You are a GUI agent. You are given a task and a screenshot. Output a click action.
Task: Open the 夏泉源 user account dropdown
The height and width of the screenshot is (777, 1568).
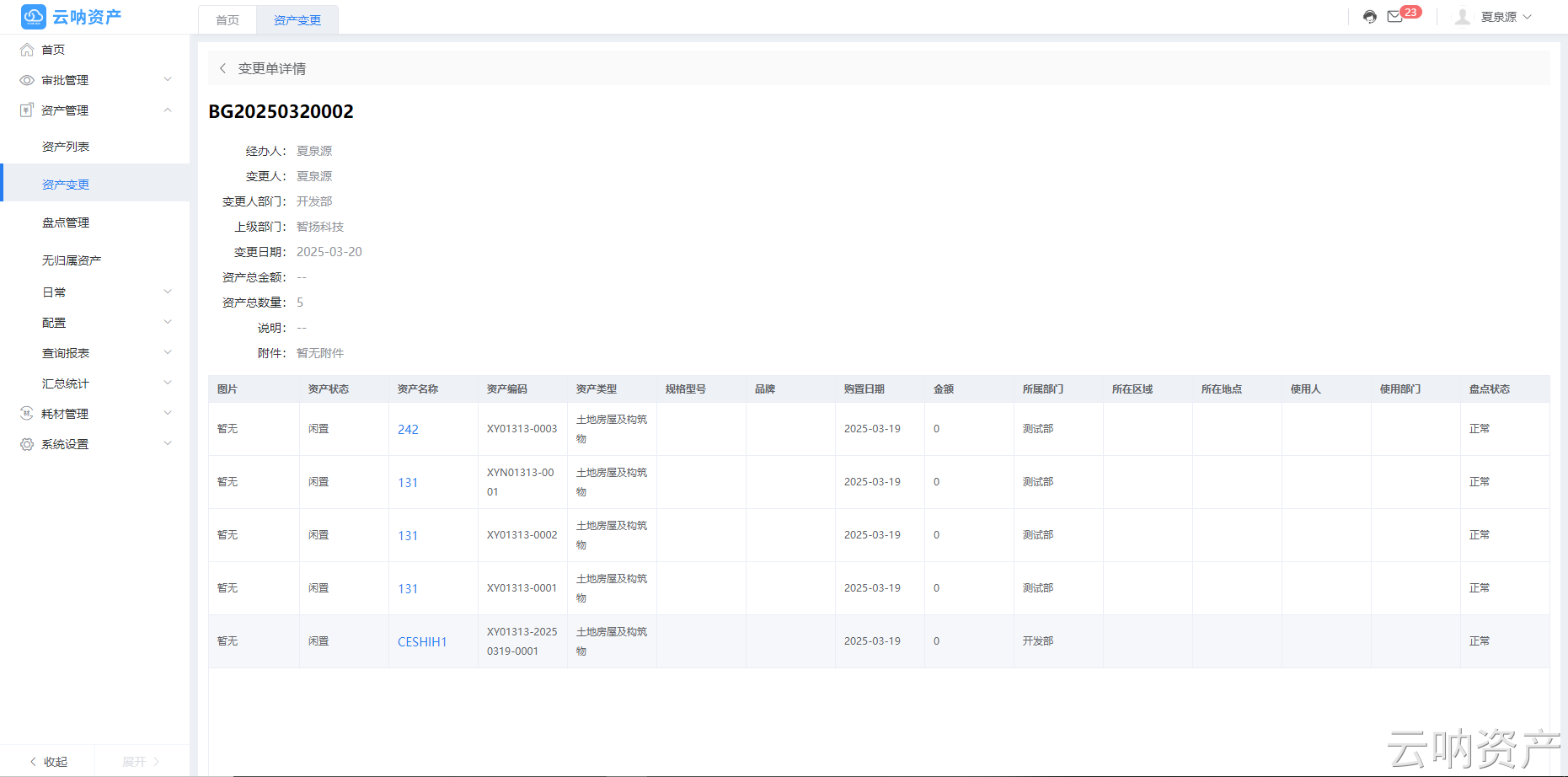click(x=1506, y=17)
